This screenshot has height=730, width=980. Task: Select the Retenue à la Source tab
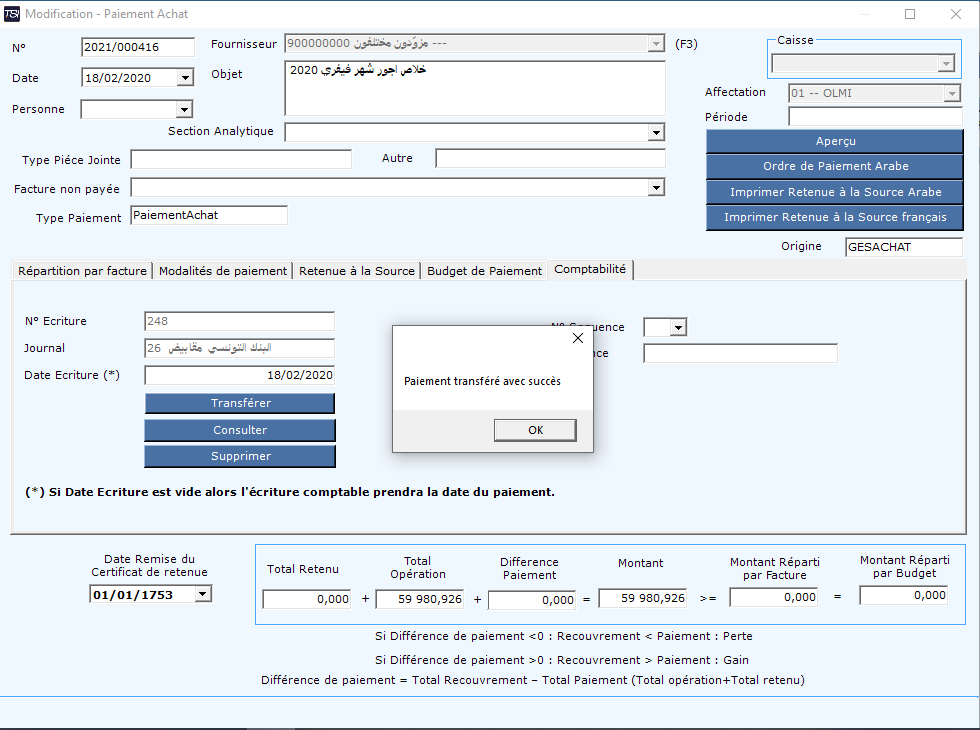[356, 271]
